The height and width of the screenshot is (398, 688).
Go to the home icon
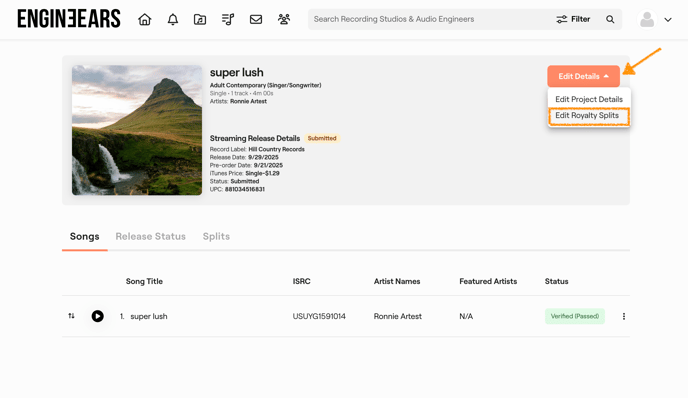144,19
